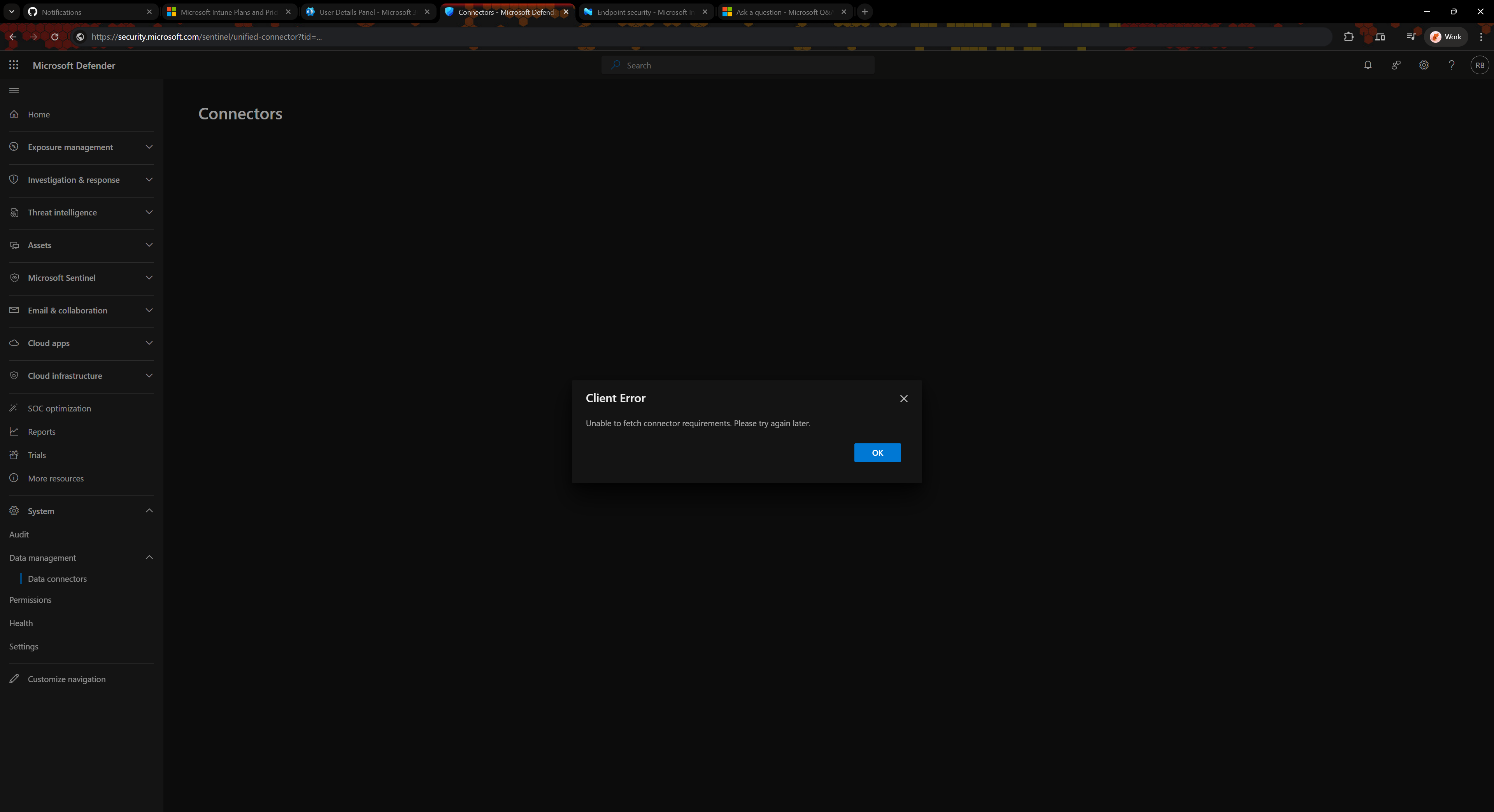Open Customize navigation link

click(66, 679)
